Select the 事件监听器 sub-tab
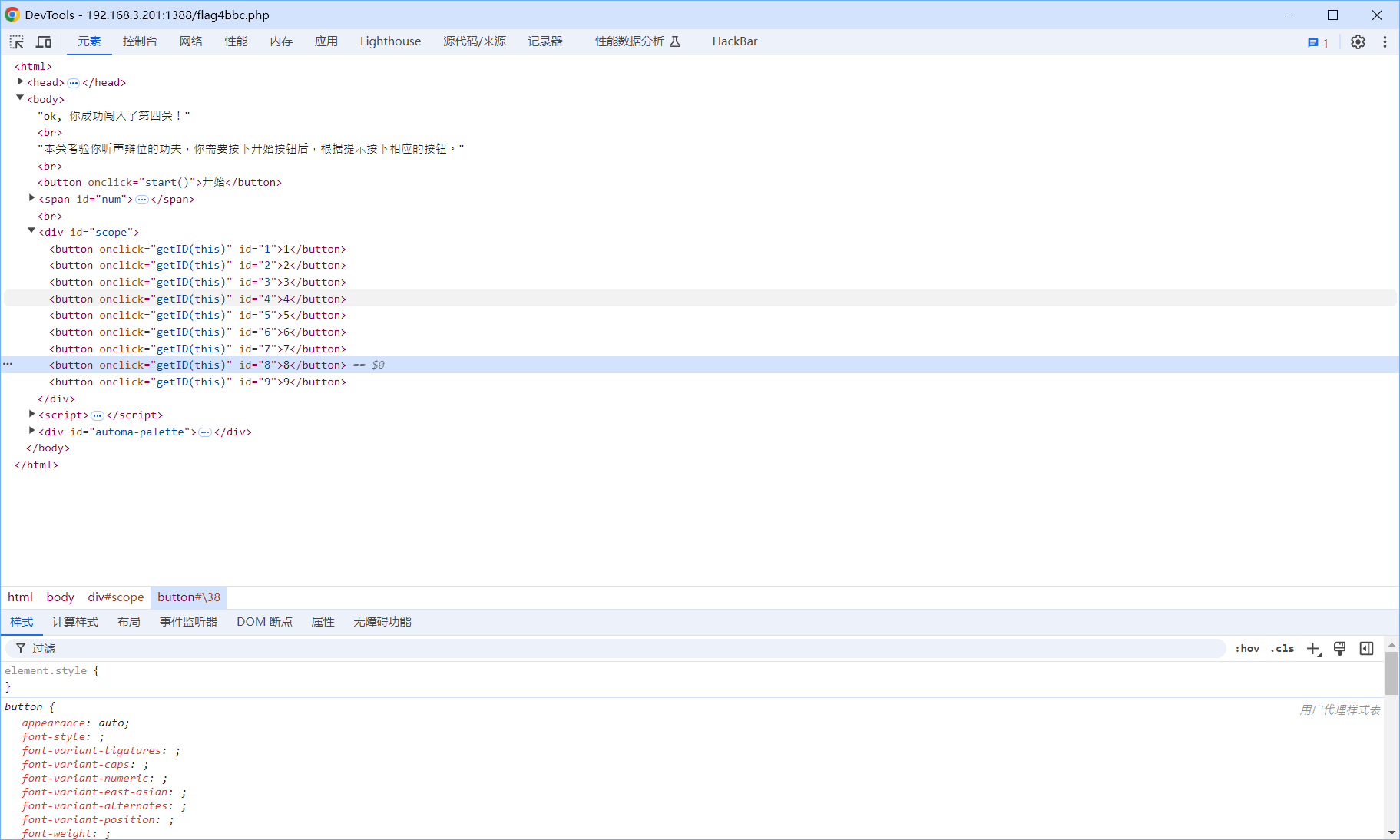1400x840 pixels. (188, 622)
